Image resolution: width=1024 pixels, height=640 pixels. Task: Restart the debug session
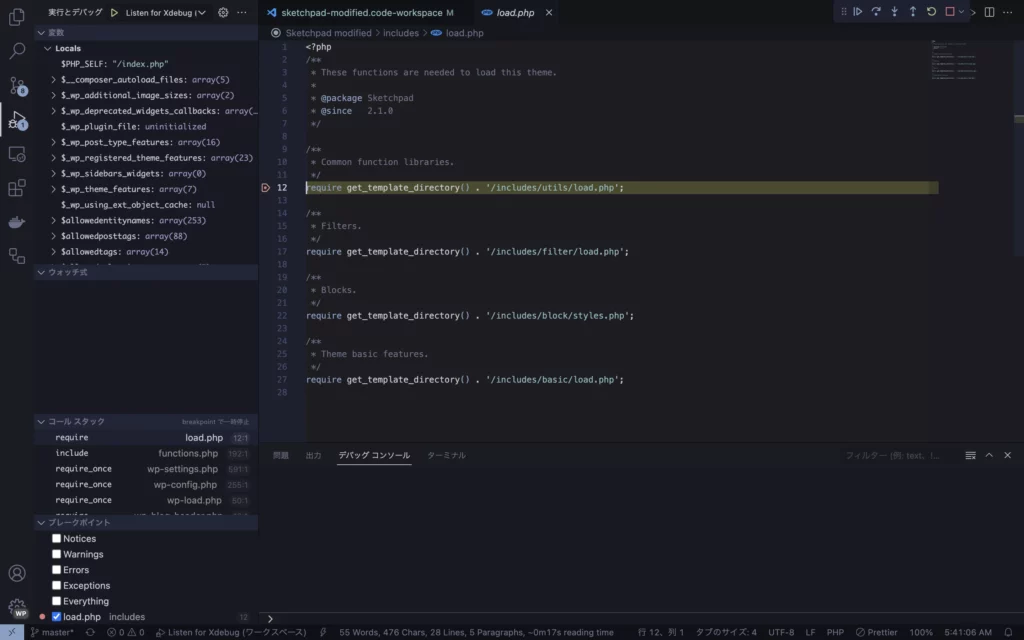point(931,12)
